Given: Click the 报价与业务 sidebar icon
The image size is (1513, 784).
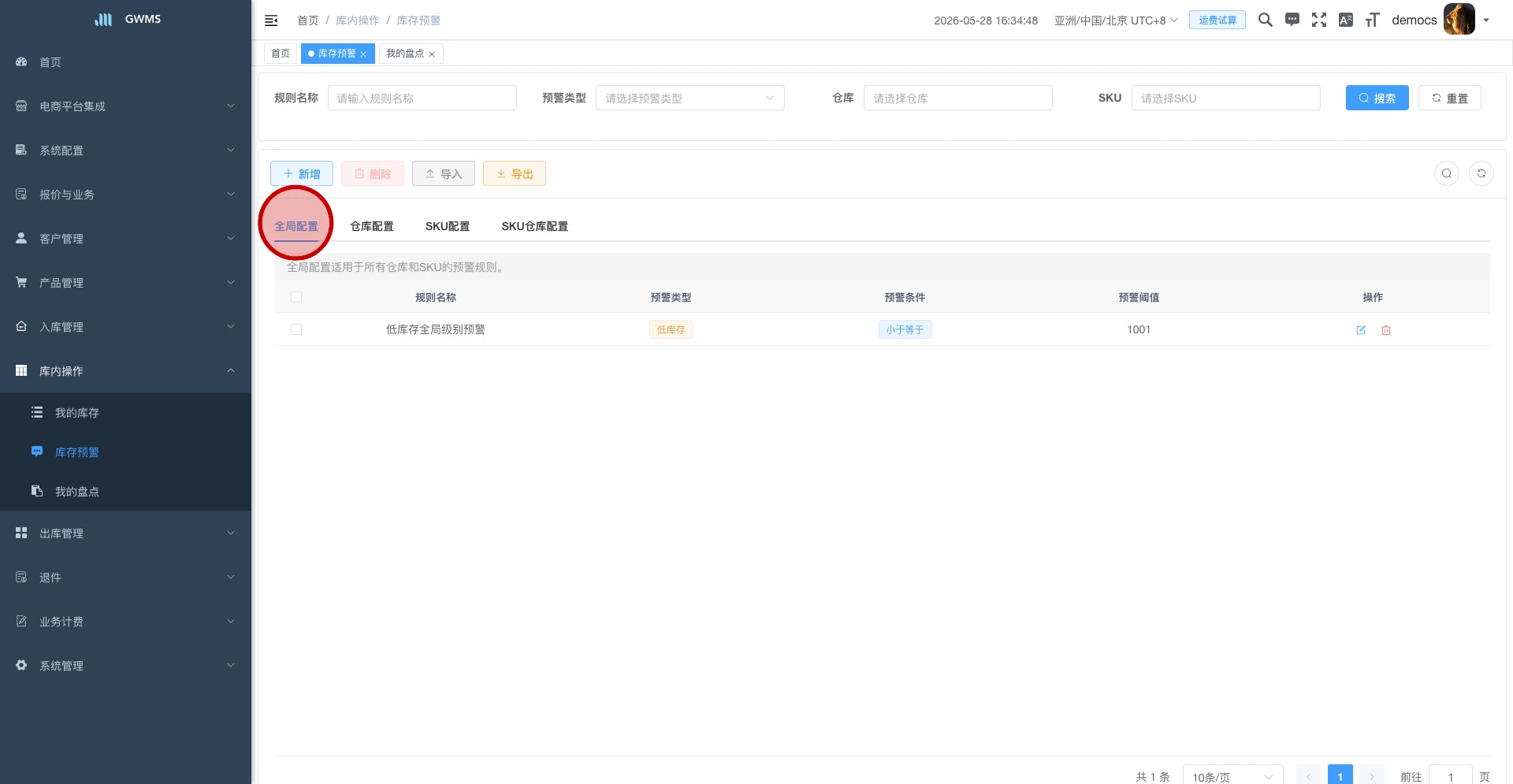Looking at the screenshot, I should click(21, 194).
